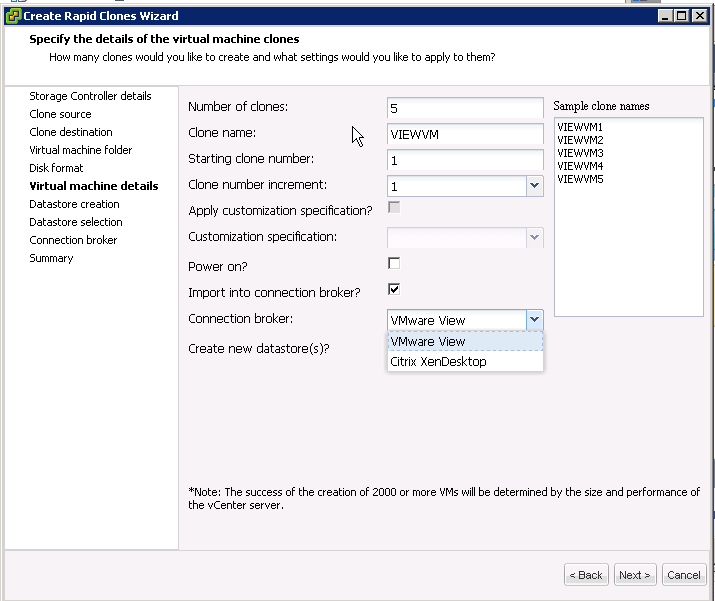The image size is (715, 601).
Task: Go back with the Back button
Action: point(586,575)
